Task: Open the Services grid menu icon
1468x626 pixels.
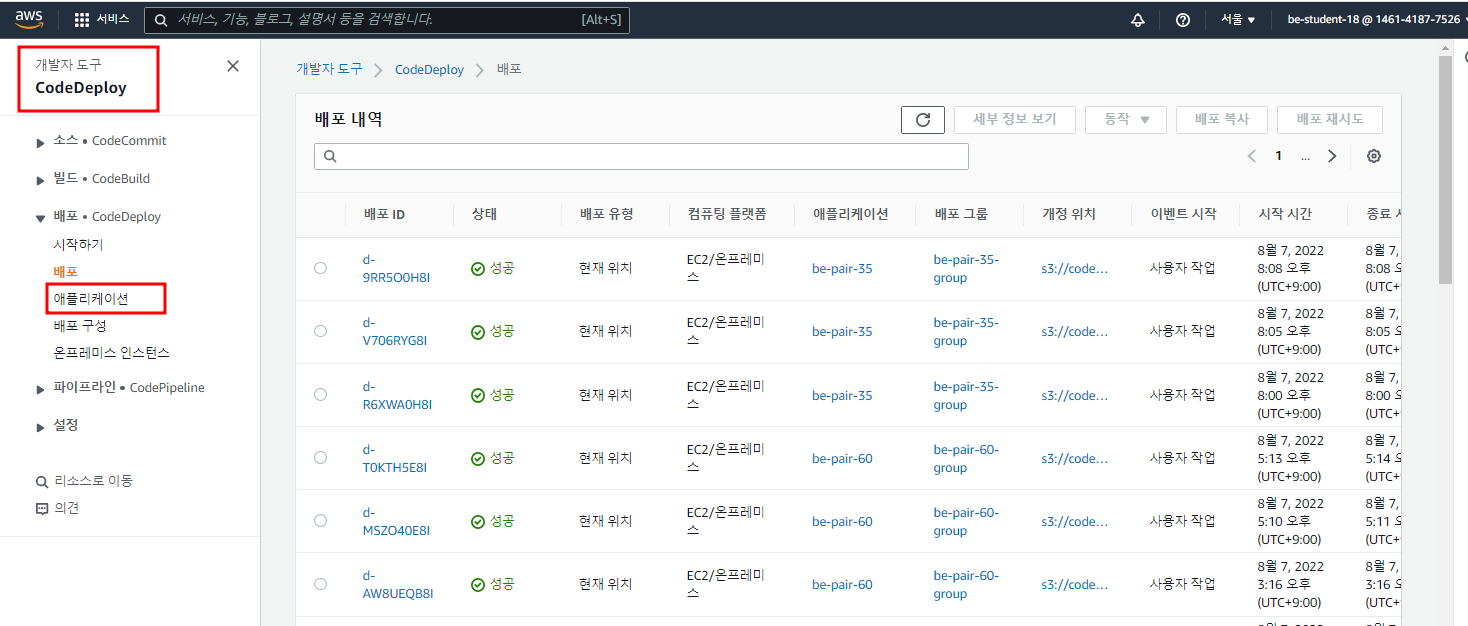Action: [82, 20]
